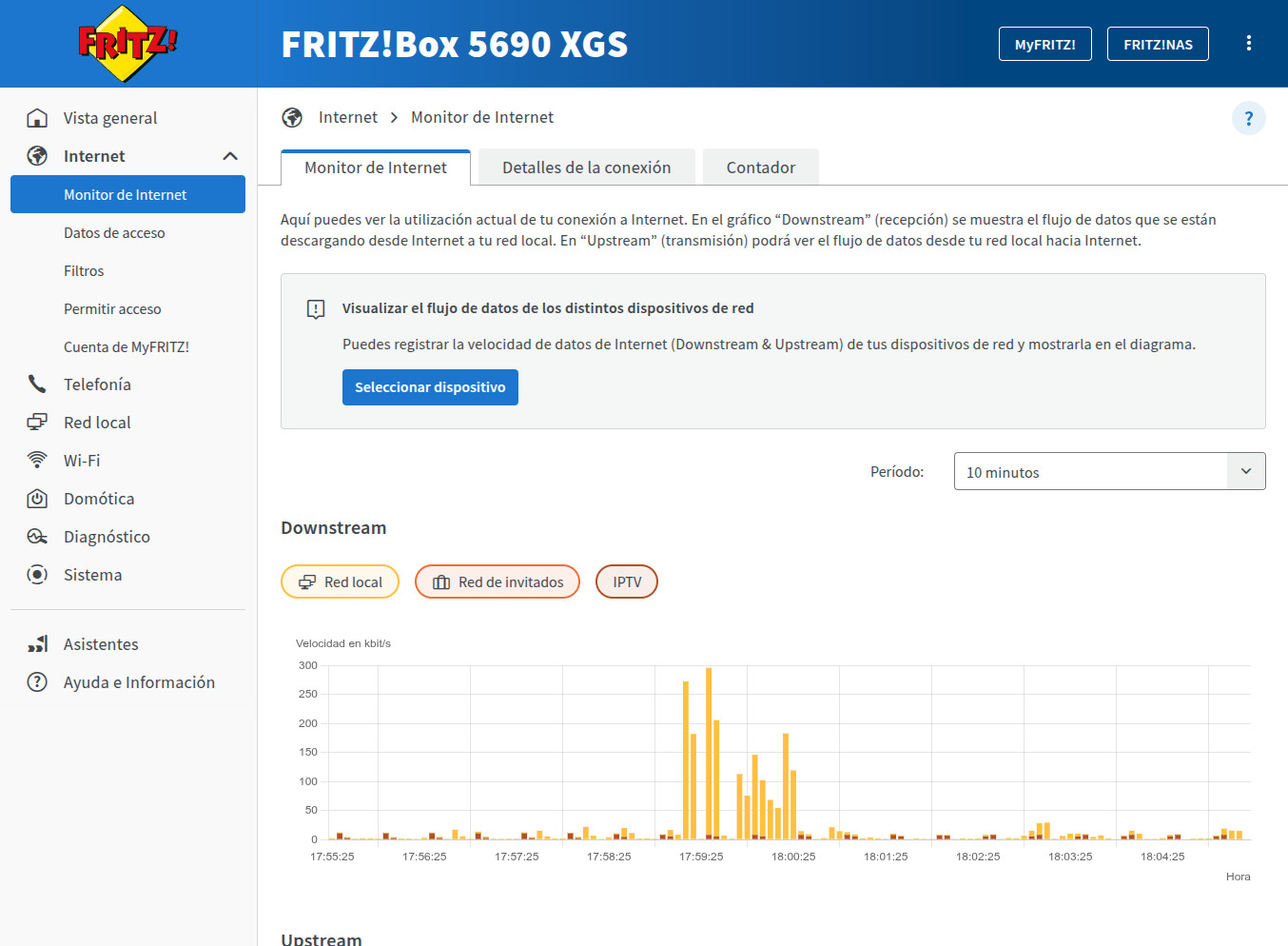
Task: Select Monitor de Internet in sidebar
Action: 127,194
